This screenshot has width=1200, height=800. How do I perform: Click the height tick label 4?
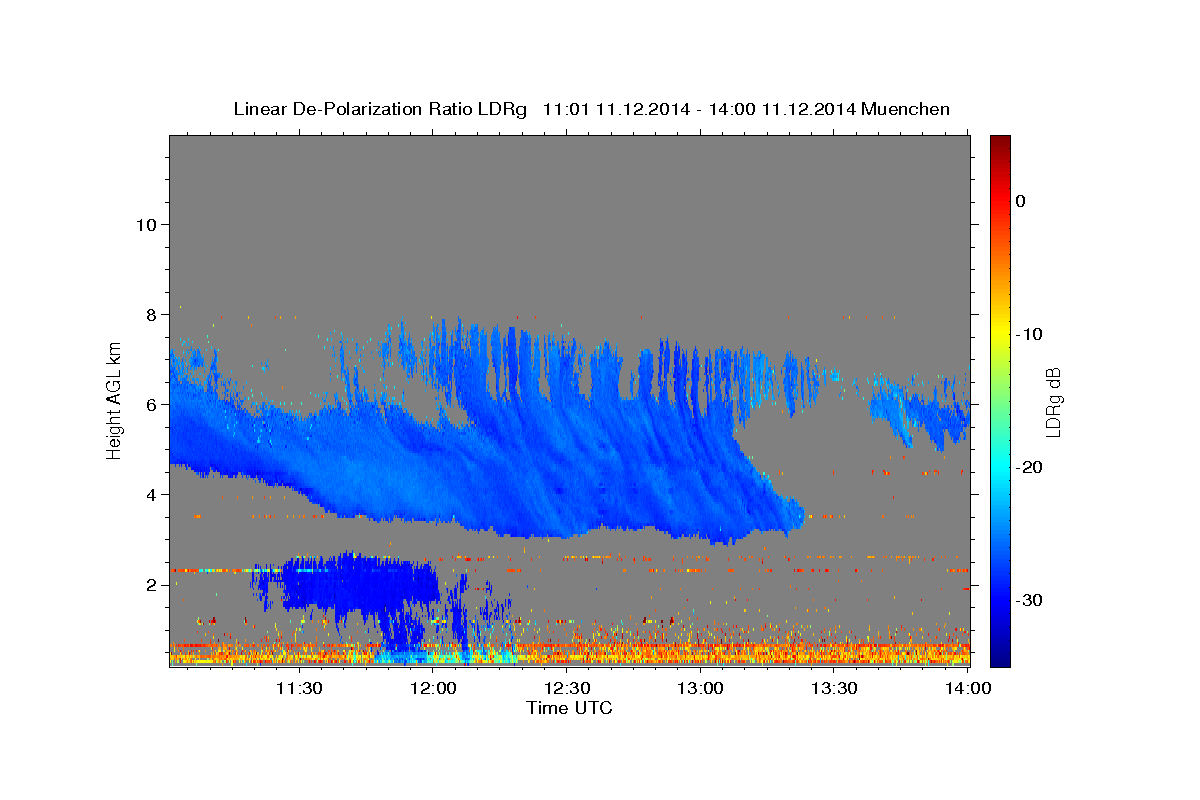151,494
